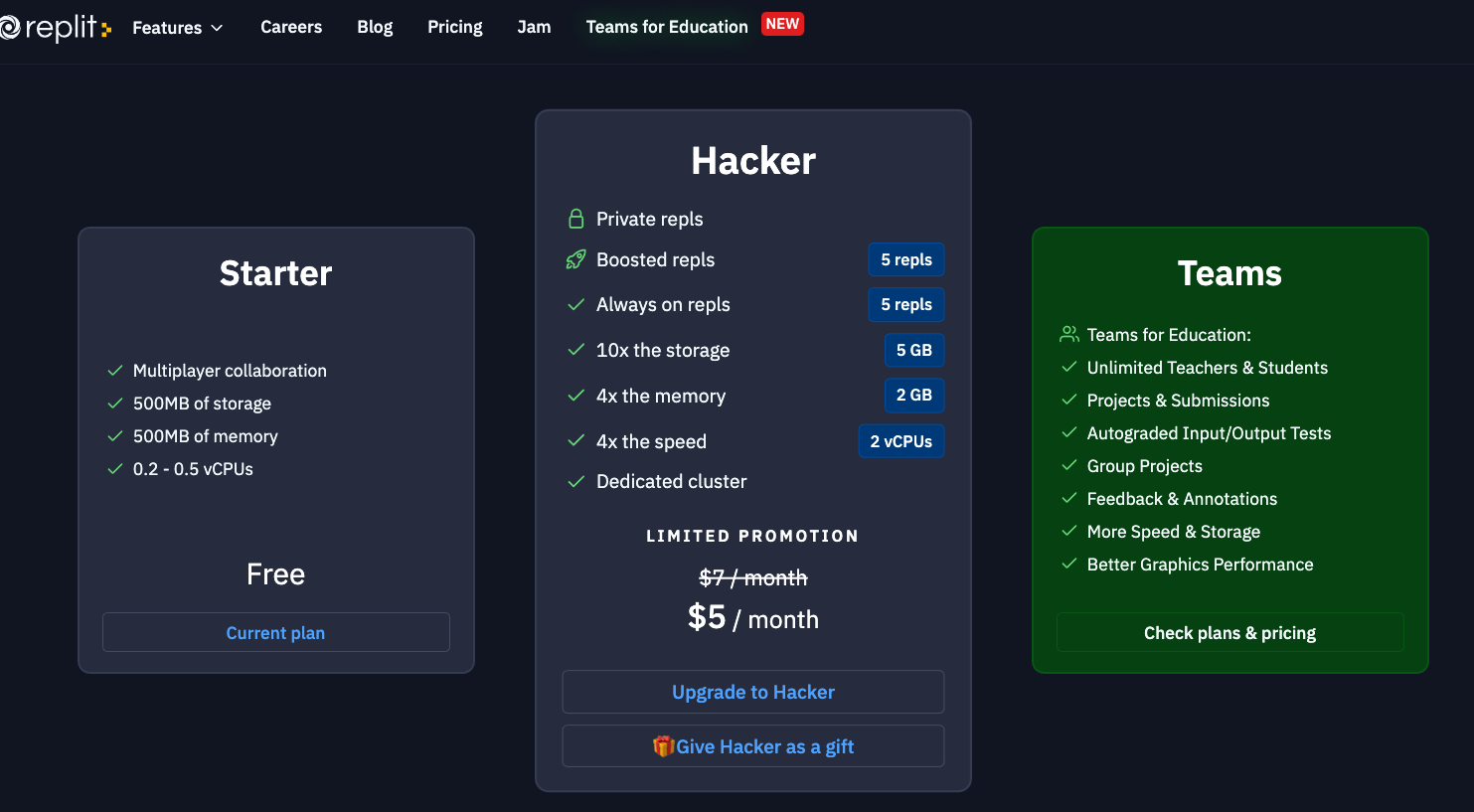The width and height of the screenshot is (1474, 812).
Task: Click checkmark beside Feedback & Annotations
Action: pos(1069,498)
